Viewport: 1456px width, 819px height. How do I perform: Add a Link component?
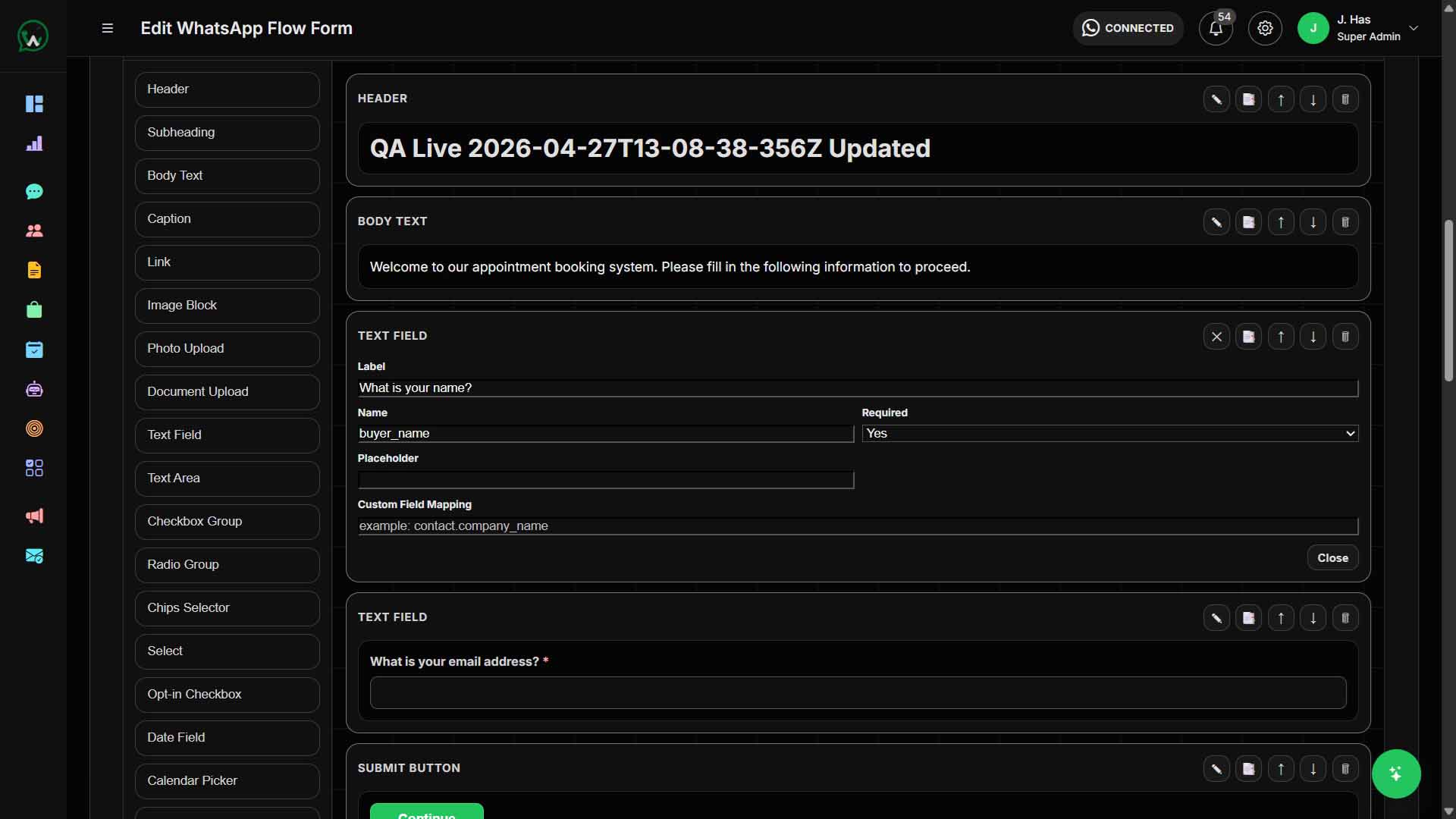pyautogui.click(x=227, y=262)
